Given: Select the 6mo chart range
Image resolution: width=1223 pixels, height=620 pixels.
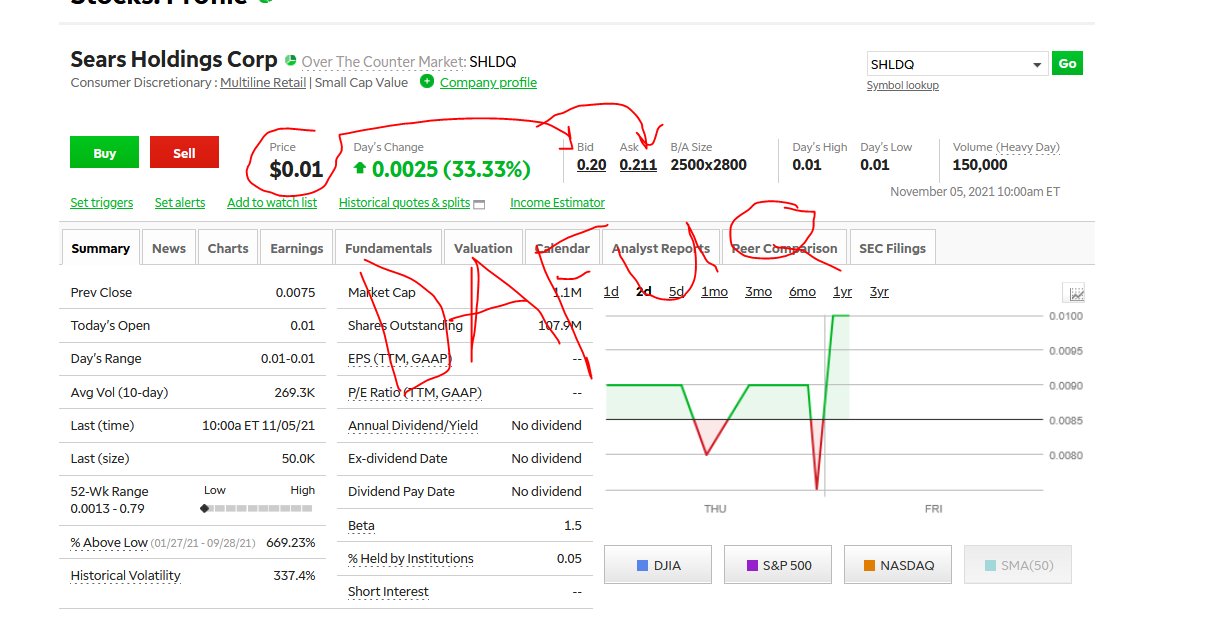Looking at the screenshot, I should coord(802,292).
